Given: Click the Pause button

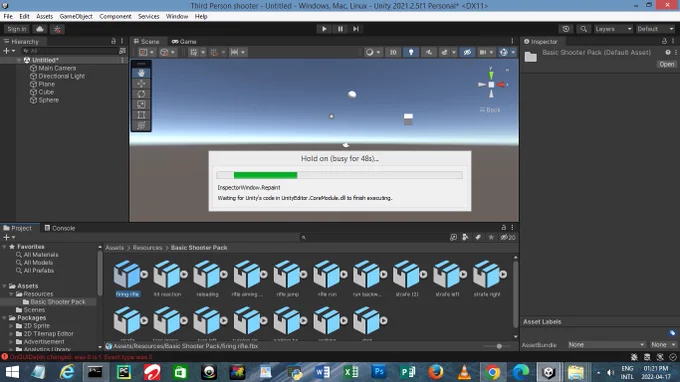Looking at the screenshot, I should 340,29.
